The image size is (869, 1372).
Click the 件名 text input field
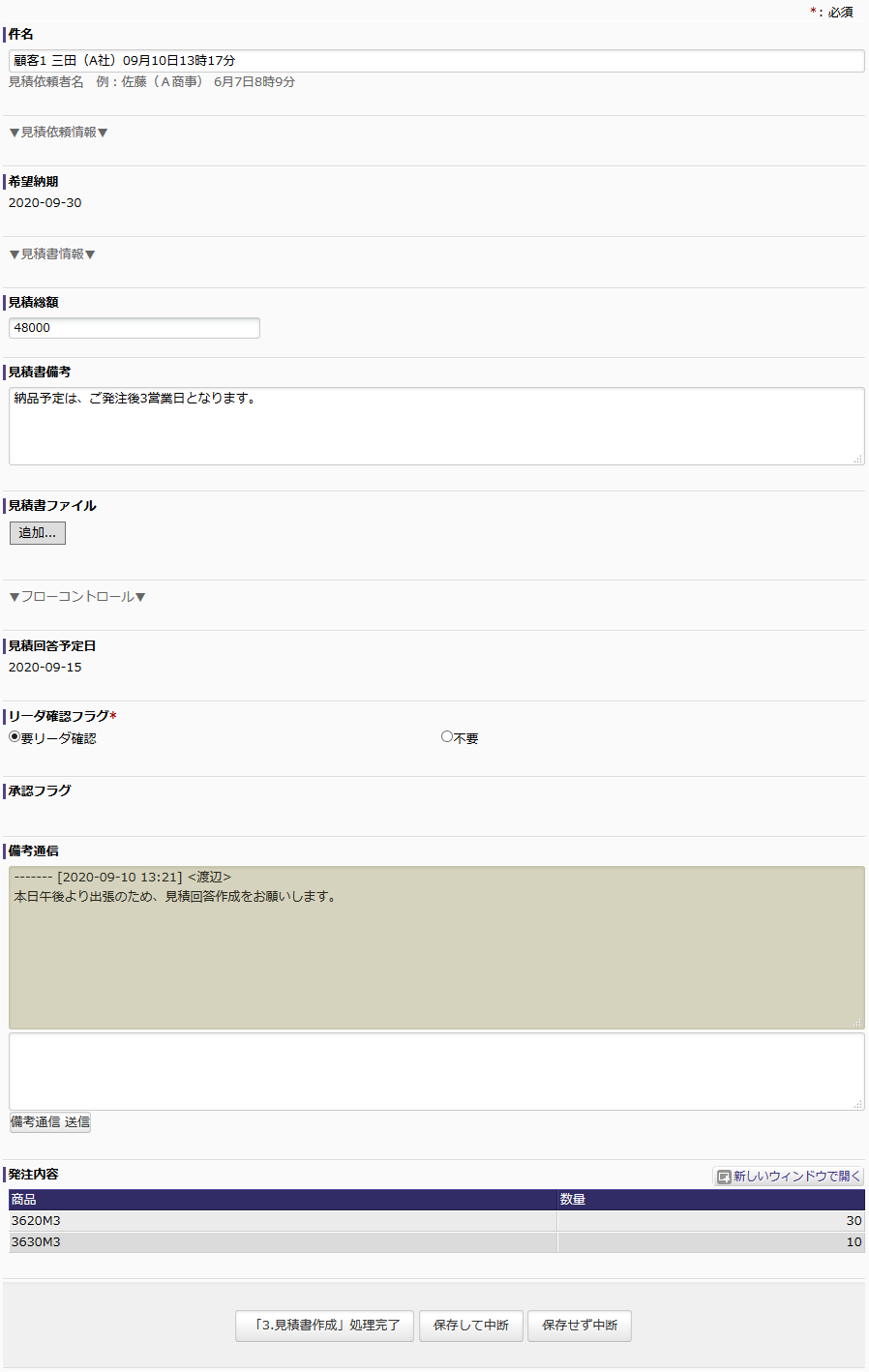coord(435,61)
